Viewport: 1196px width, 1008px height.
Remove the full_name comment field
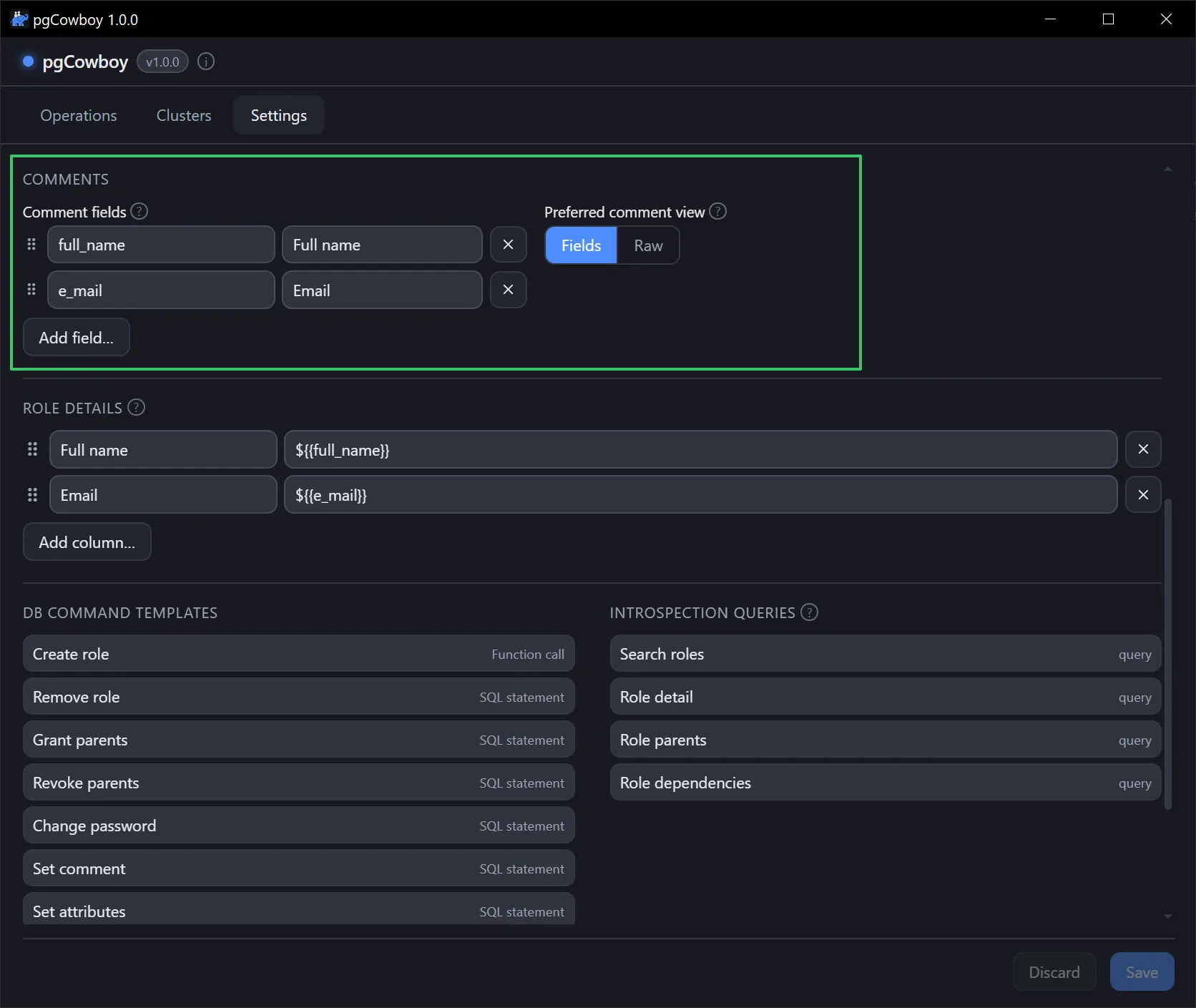pyautogui.click(x=509, y=245)
